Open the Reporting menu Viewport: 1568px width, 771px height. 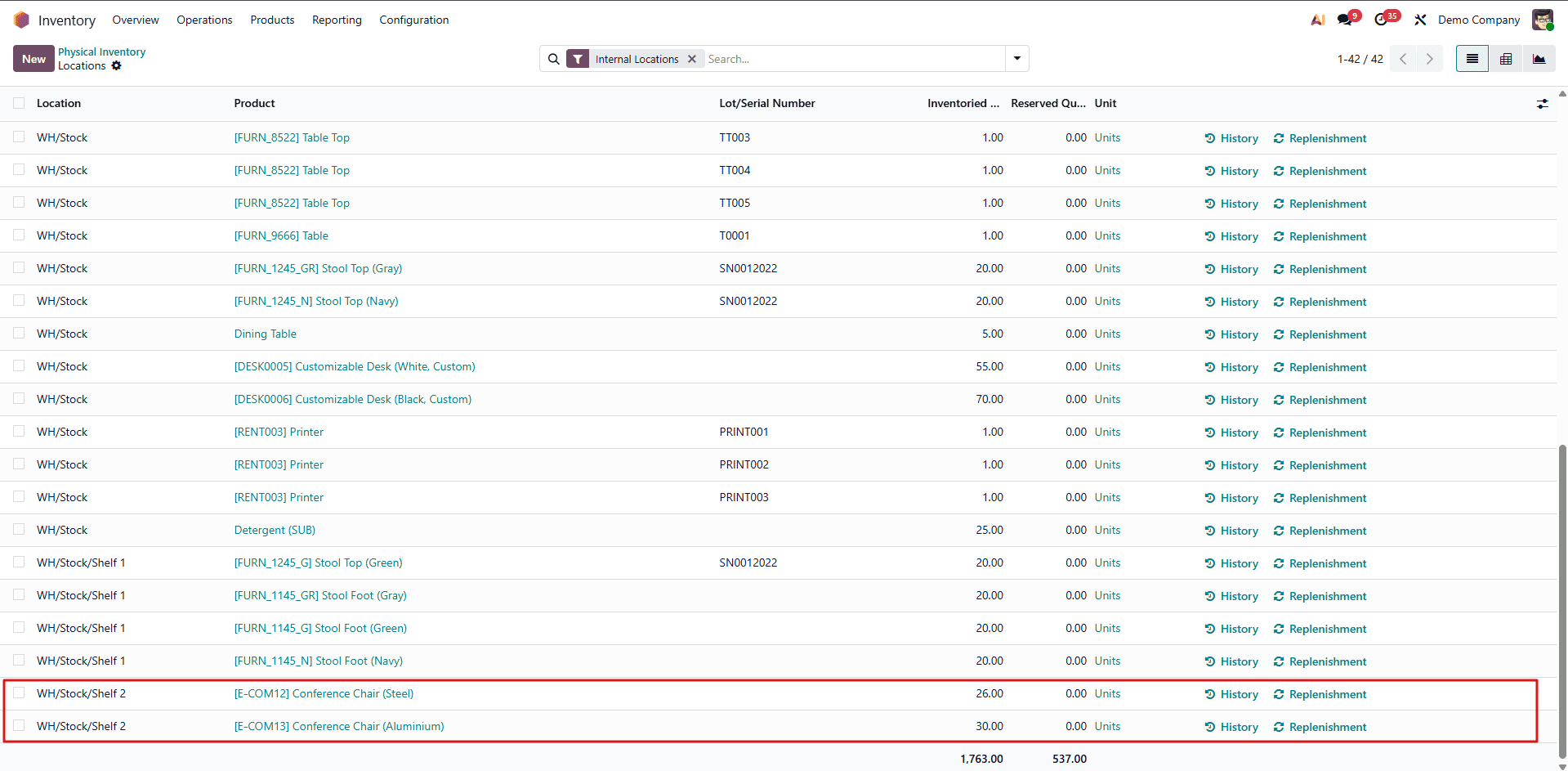pos(336,20)
